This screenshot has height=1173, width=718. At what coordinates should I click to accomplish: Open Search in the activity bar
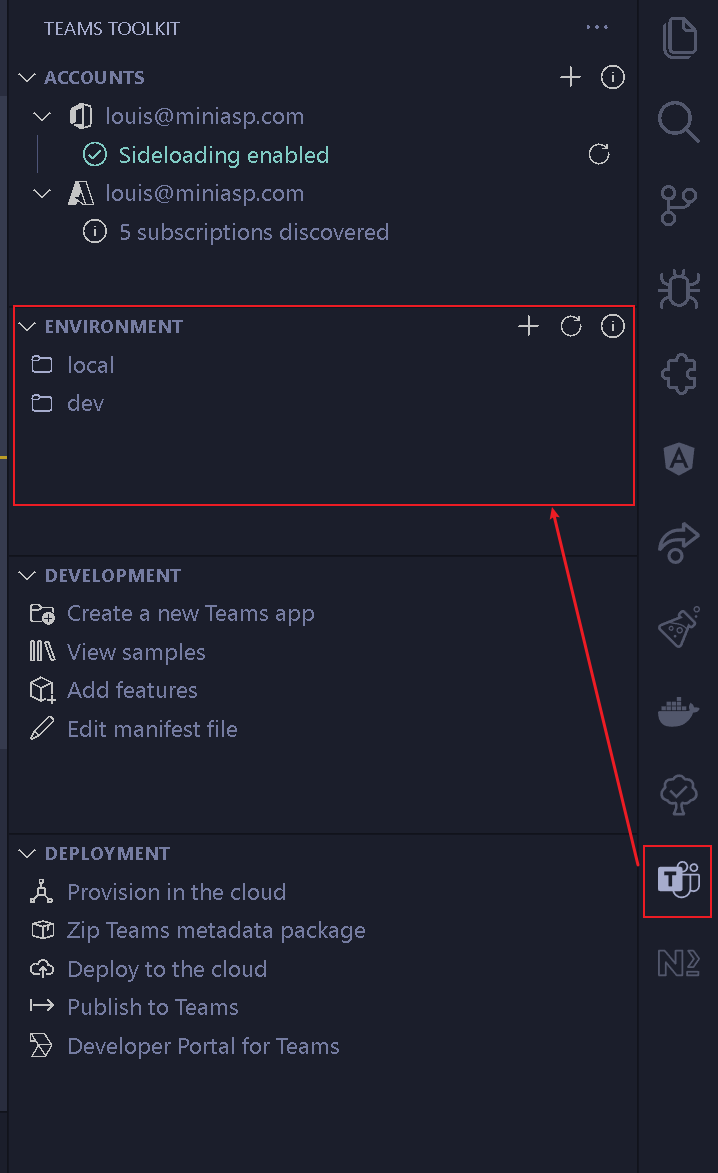(x=678, y=121)
